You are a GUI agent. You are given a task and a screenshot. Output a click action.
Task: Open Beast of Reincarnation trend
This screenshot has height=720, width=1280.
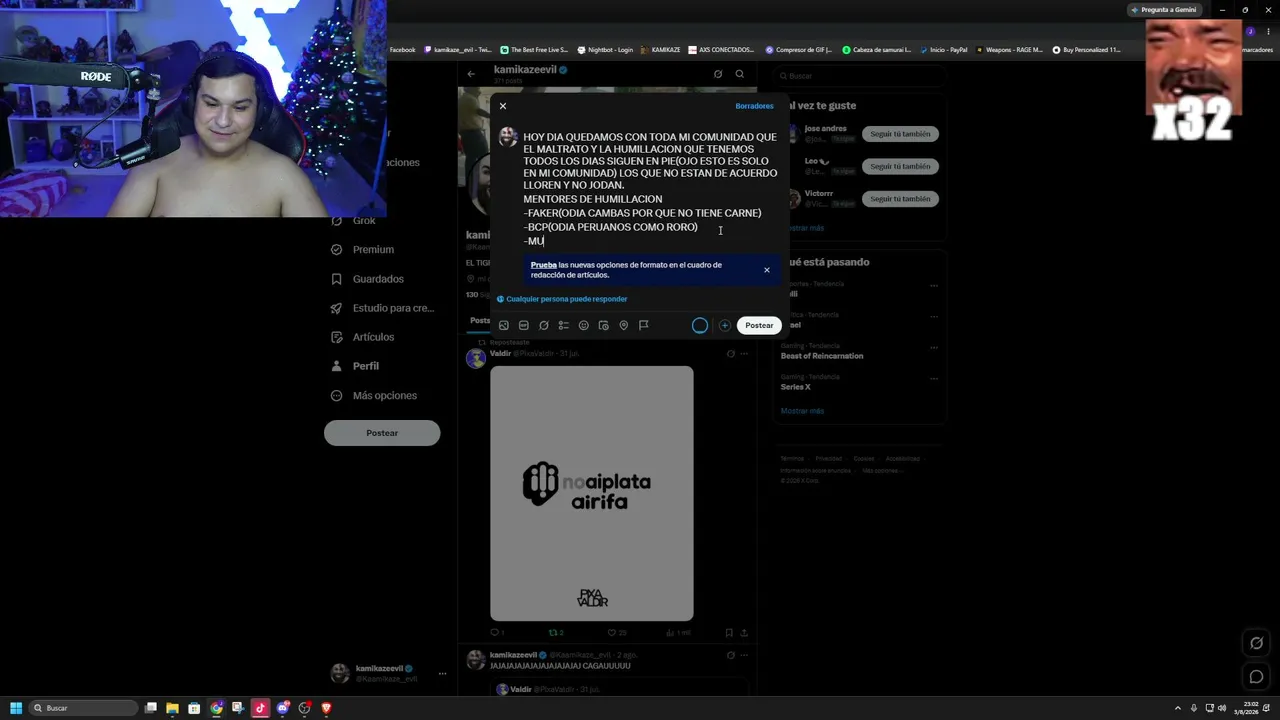coord(822,356)
